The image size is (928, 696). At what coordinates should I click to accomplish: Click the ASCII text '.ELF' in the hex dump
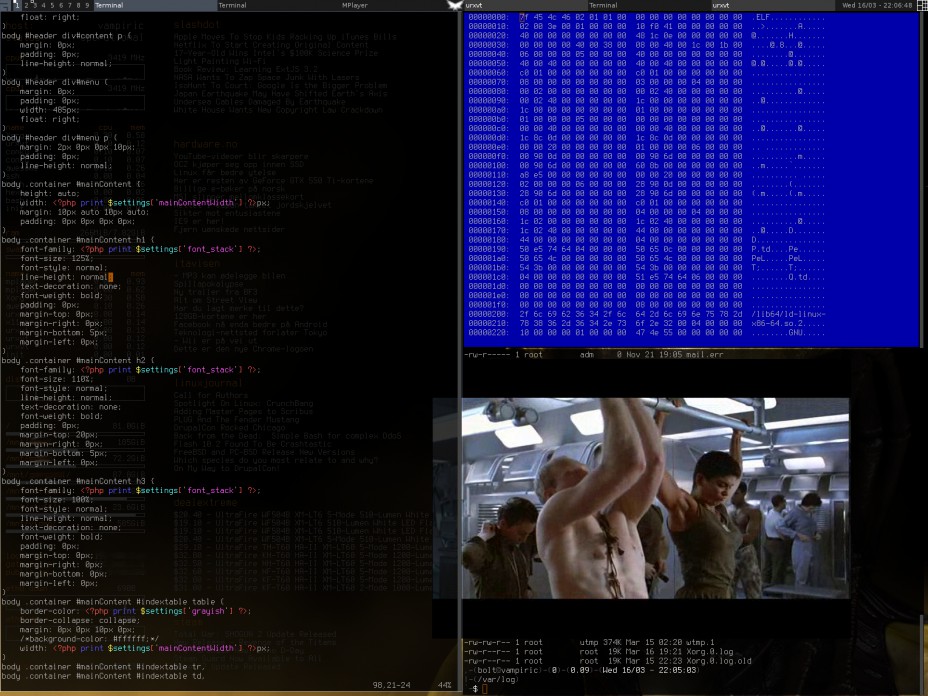click(761, 18)
